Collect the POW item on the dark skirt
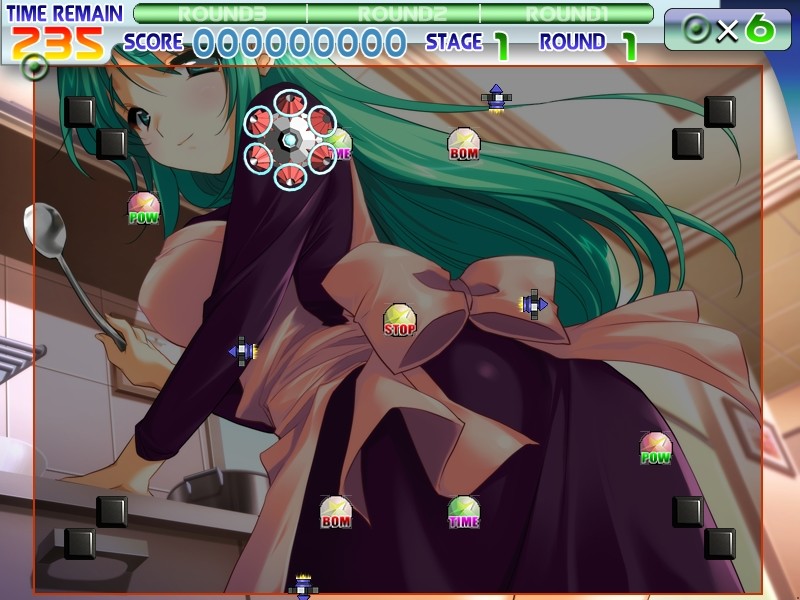 pyautogui.click(x=656, y=448)
